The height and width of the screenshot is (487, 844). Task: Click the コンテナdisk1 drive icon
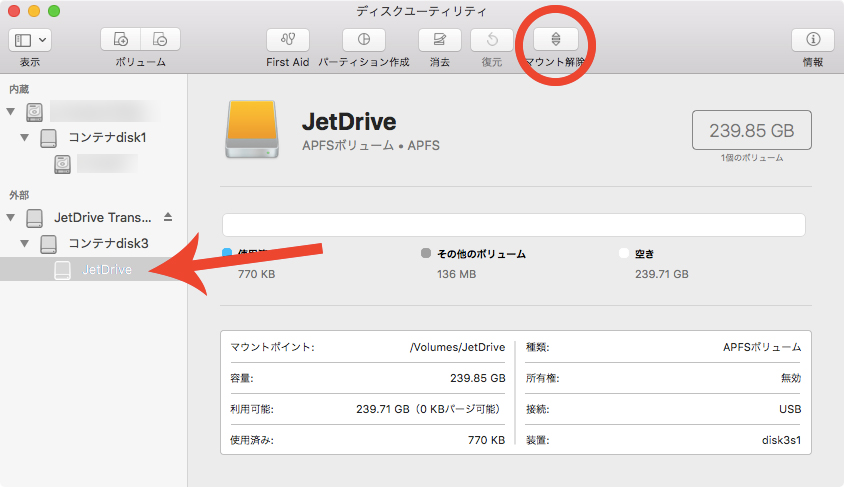48,138
